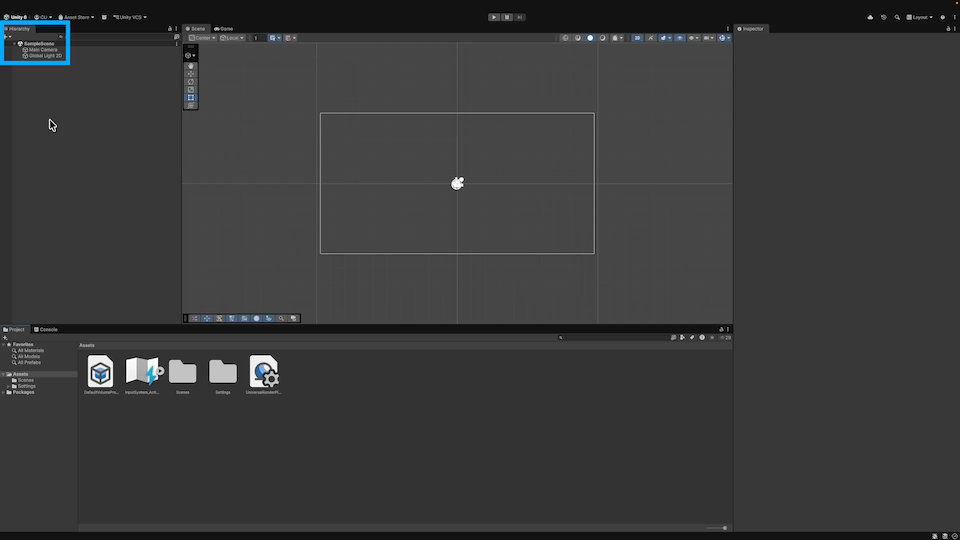Click the Pause button
This screenshot has width=960, height=540.
coord(507,17)
